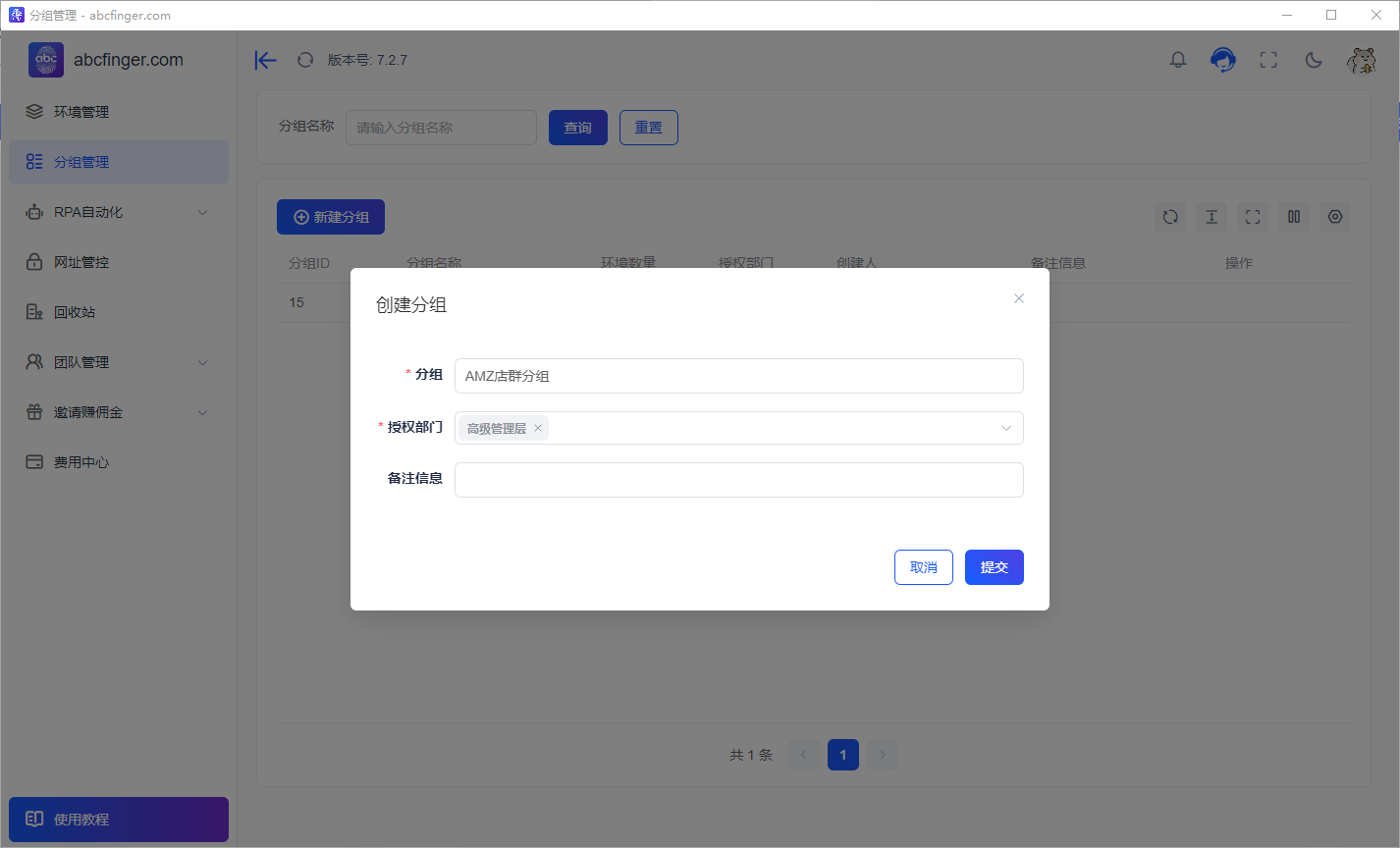
Task: Change table row density
Action: tap(1212, 217)
